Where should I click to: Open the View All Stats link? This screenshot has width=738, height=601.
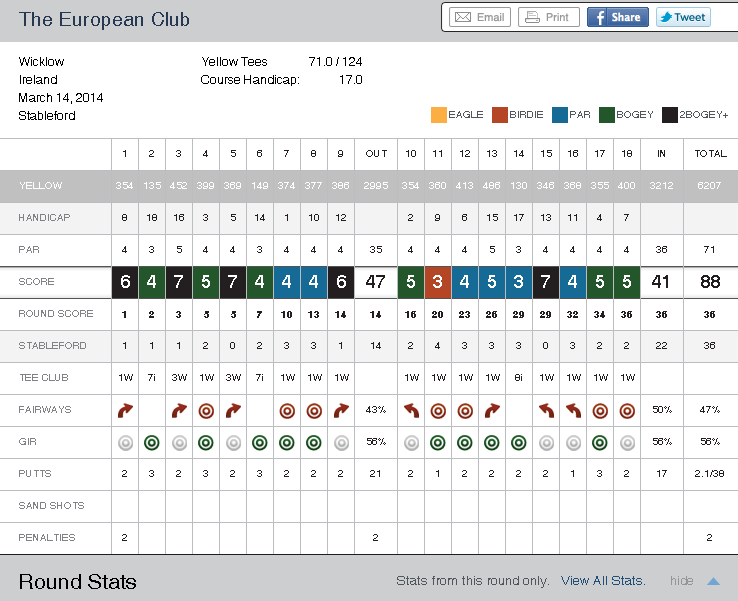(603, 581)
